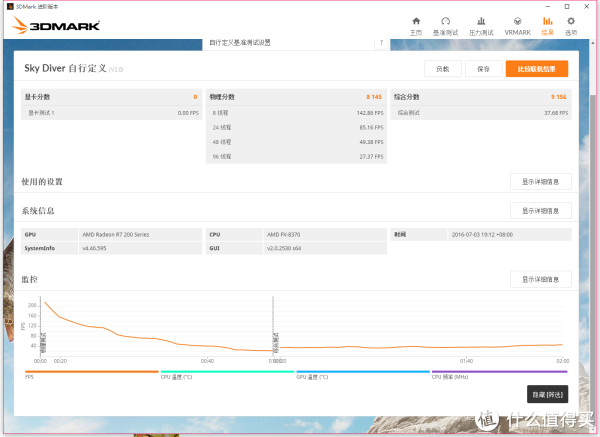Click the Save (保存) button
The height and width of the screenshot is (437, 600).
(484, 69)
